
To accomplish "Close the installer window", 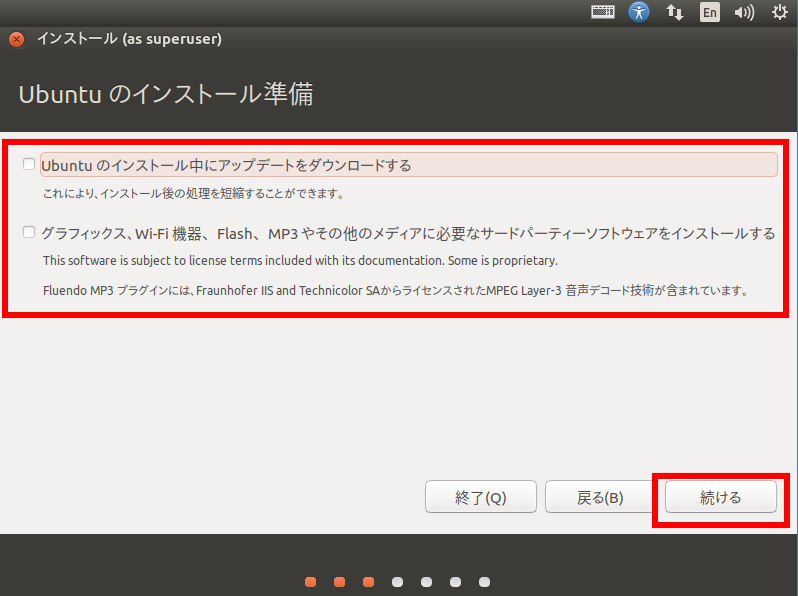I will pos(16,39).
